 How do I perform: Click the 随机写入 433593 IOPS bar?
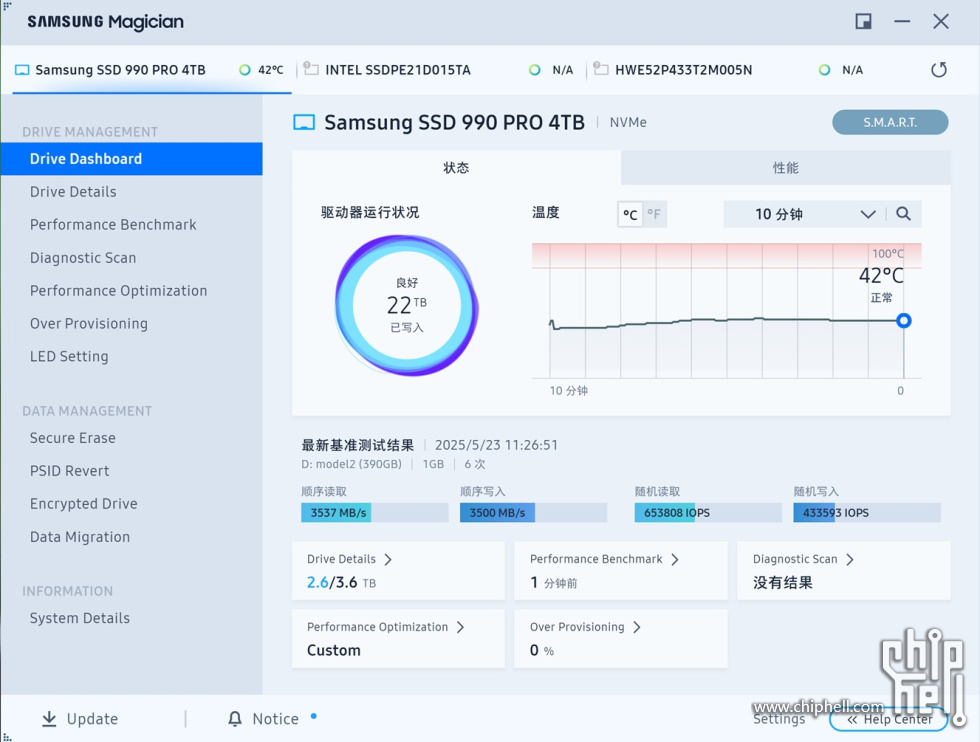867,513
